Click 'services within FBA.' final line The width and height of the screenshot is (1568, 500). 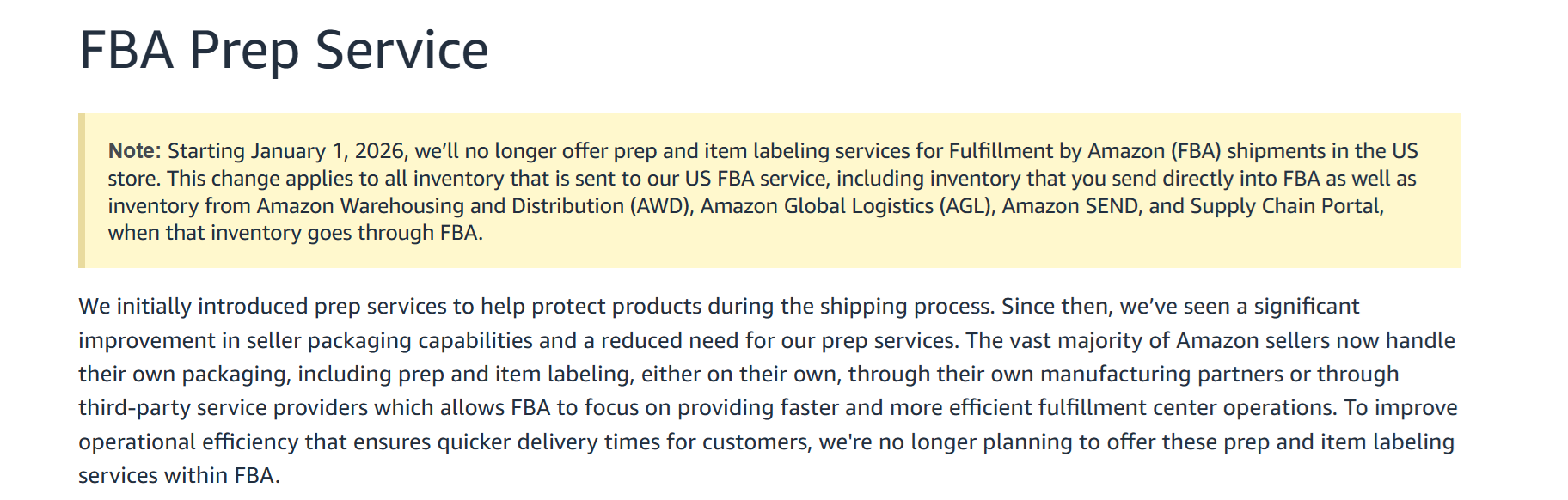click(179, 476)
